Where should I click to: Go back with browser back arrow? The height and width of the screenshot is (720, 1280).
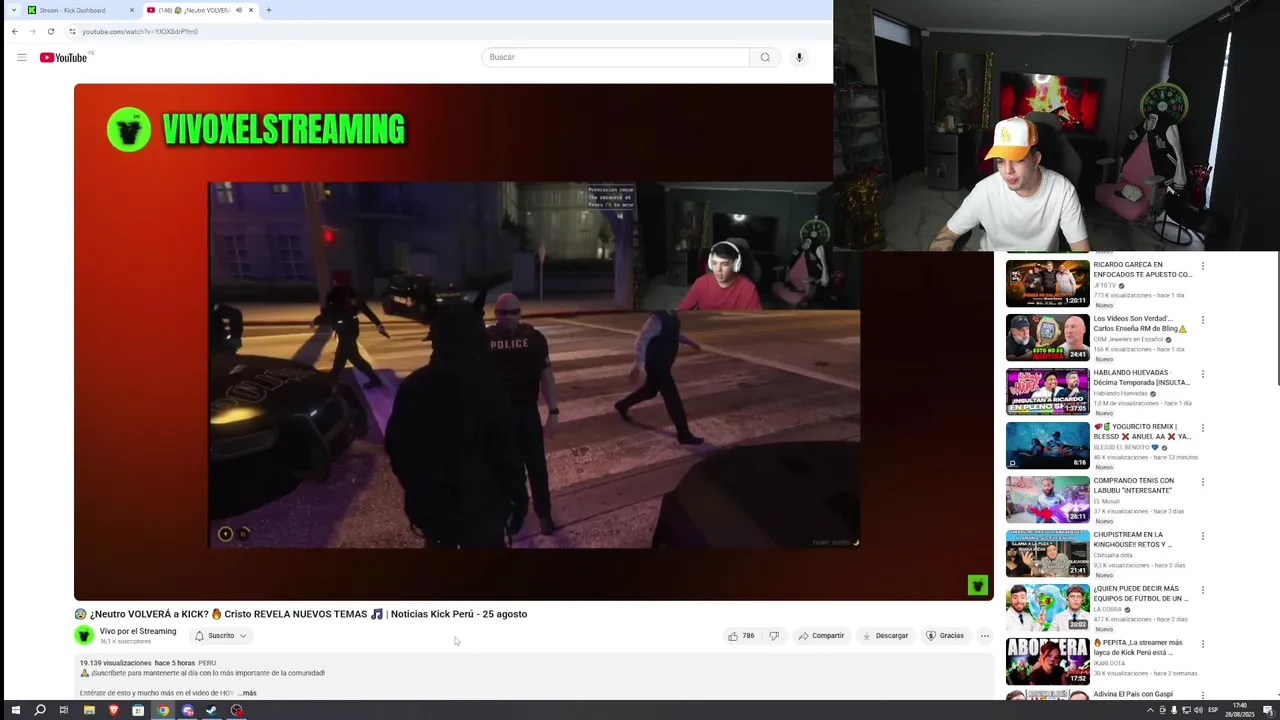pyautogui.click(x=15, y=31)
